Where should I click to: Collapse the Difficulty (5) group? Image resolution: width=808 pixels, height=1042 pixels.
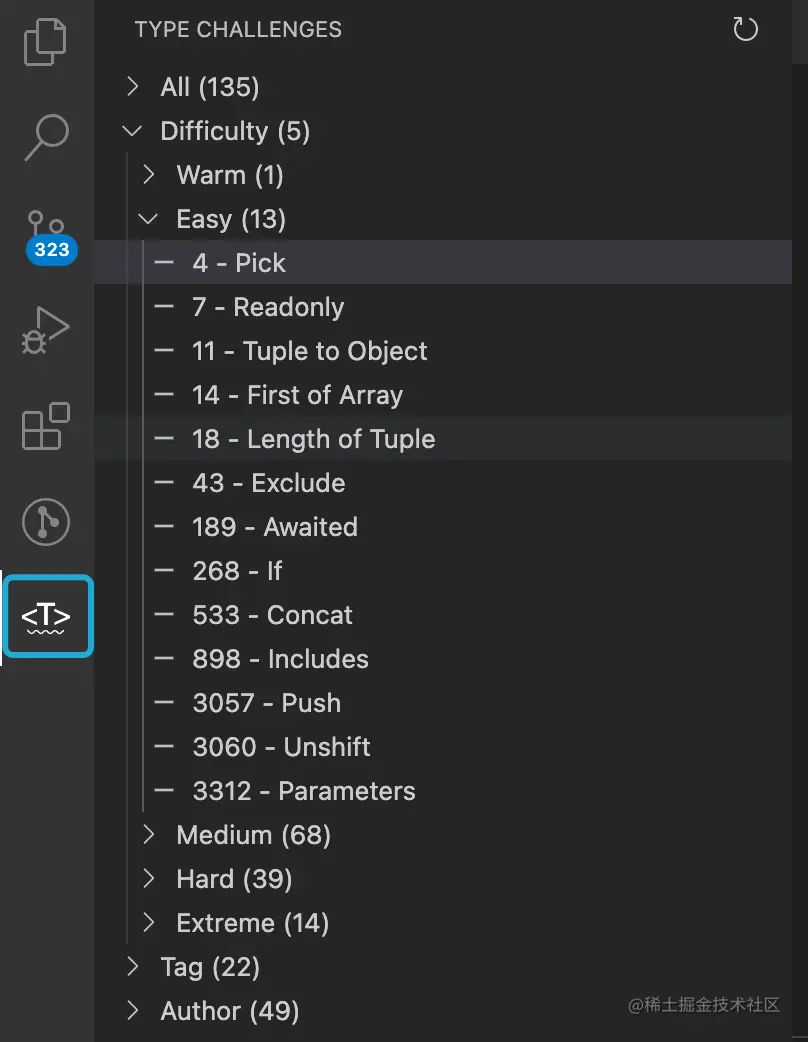[x=234, y=131]
